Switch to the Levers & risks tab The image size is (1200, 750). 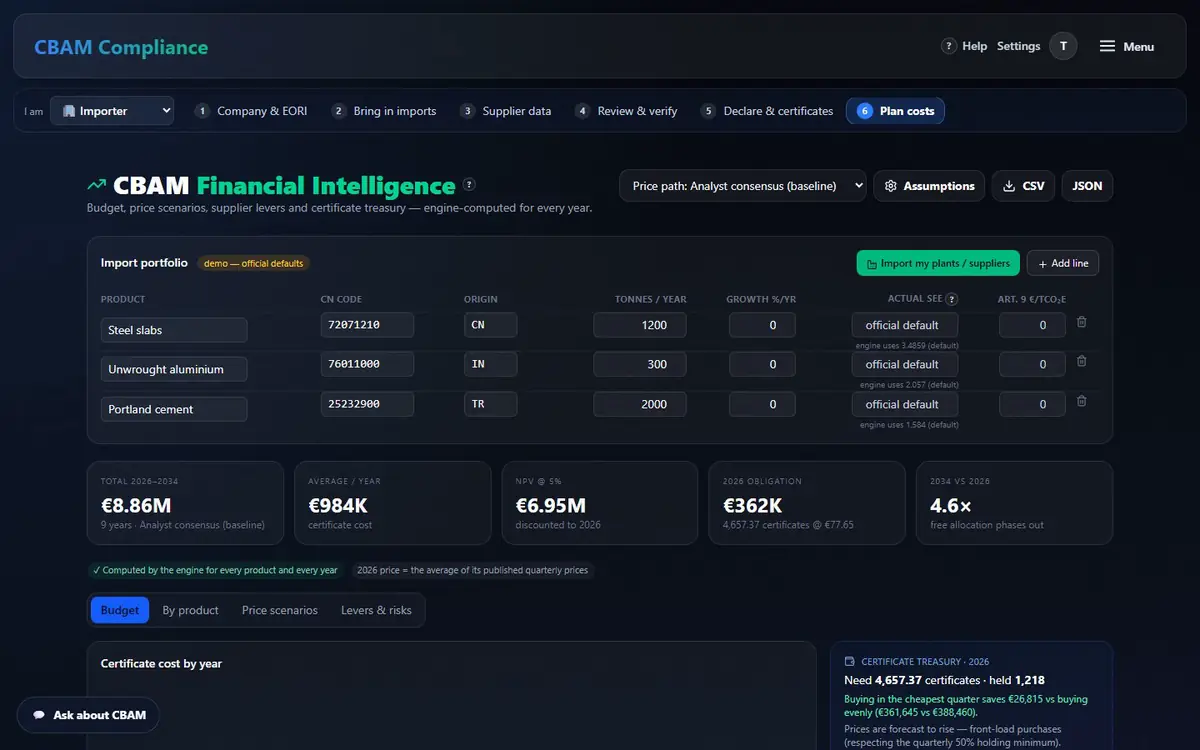pyautogui.click(x=376, y=610)
